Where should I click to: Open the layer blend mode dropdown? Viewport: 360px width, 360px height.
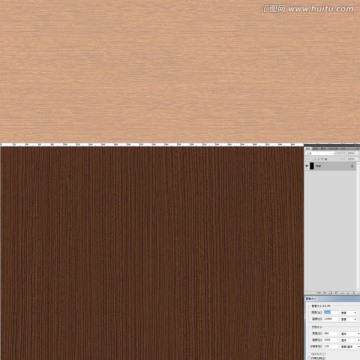point(323,153)
